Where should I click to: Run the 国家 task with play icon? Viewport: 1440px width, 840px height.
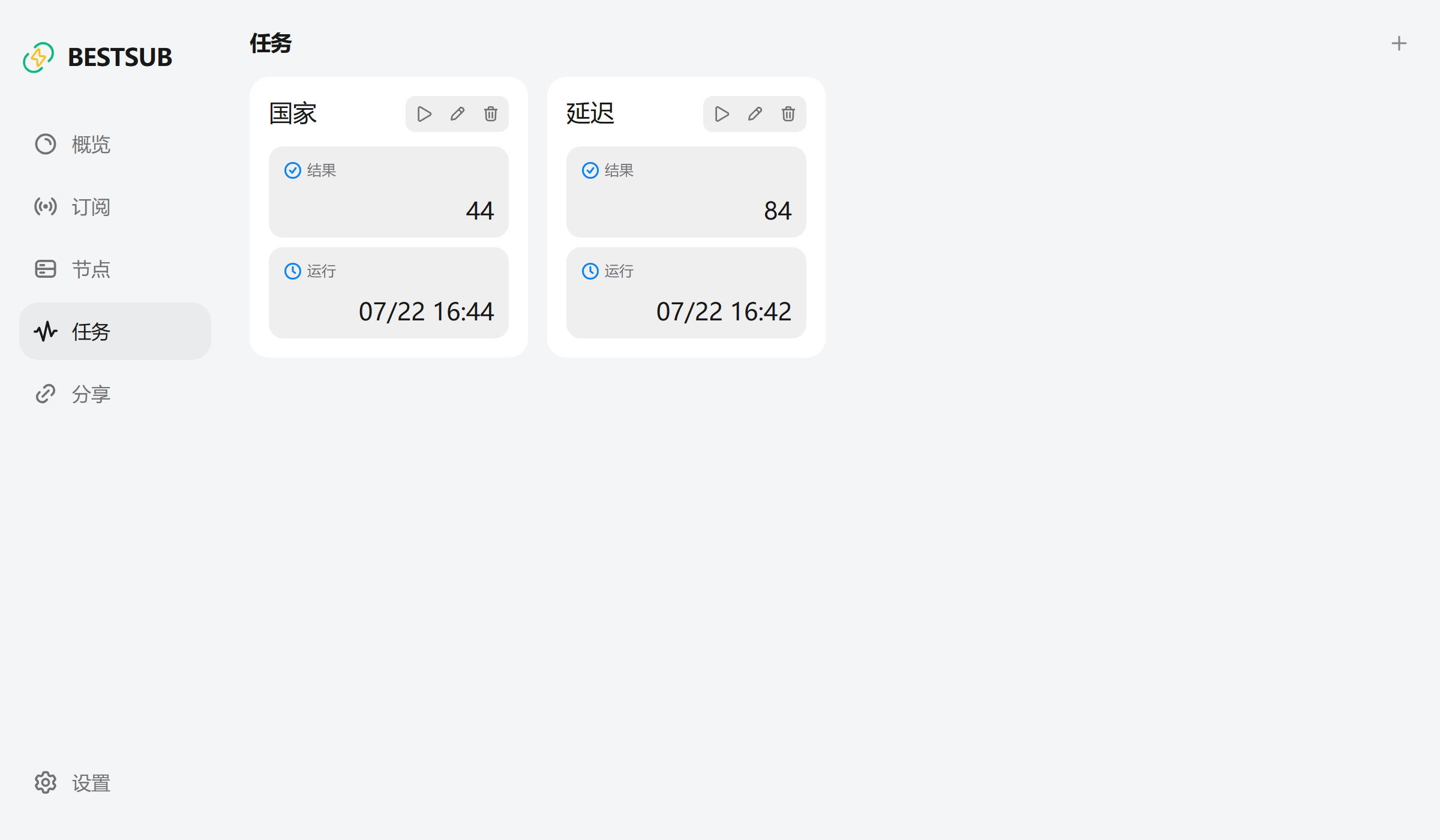[424, 114]
